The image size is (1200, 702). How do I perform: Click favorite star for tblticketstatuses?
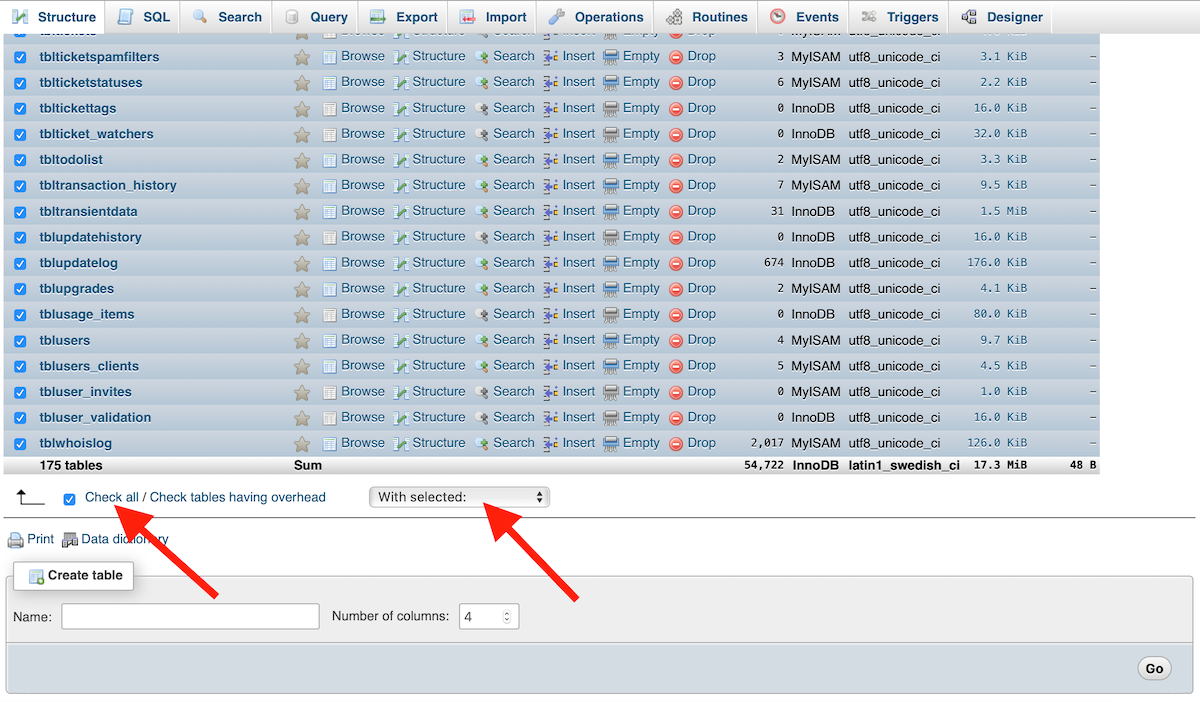[302, 84]
